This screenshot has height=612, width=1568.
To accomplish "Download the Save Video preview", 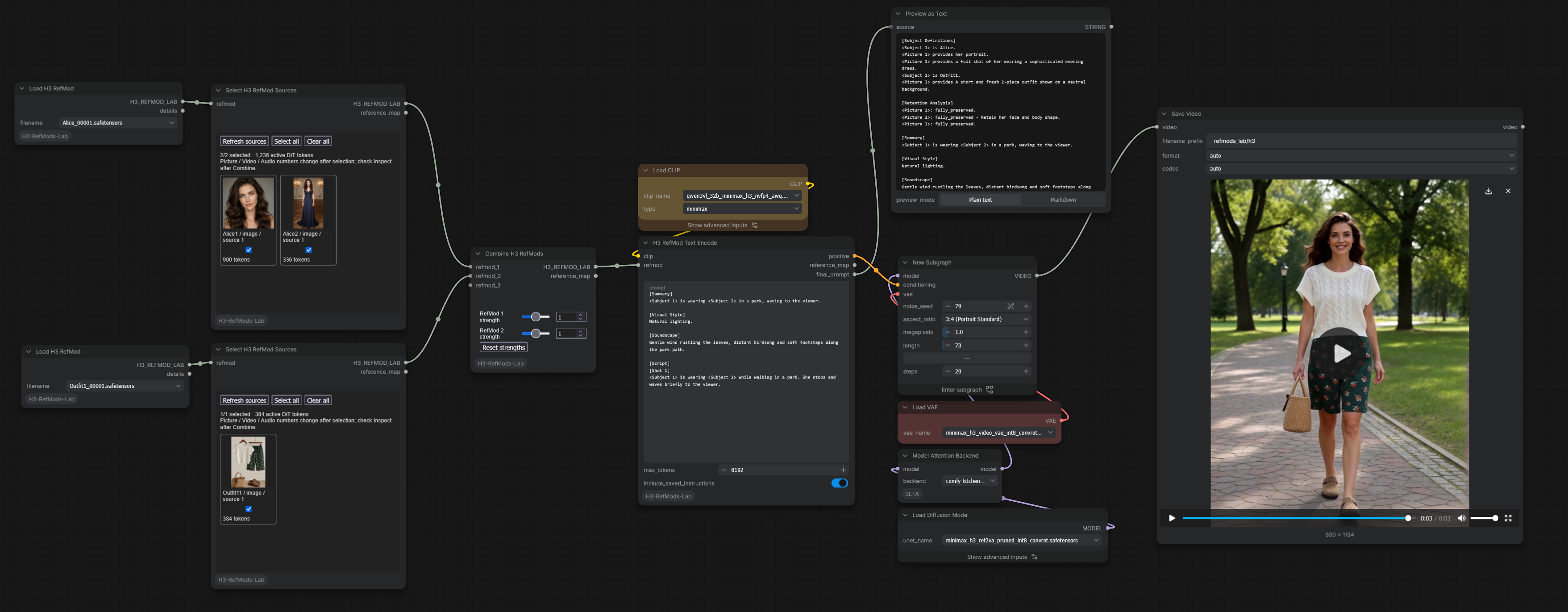I will pyautogui.click(x=1488, y=191).
